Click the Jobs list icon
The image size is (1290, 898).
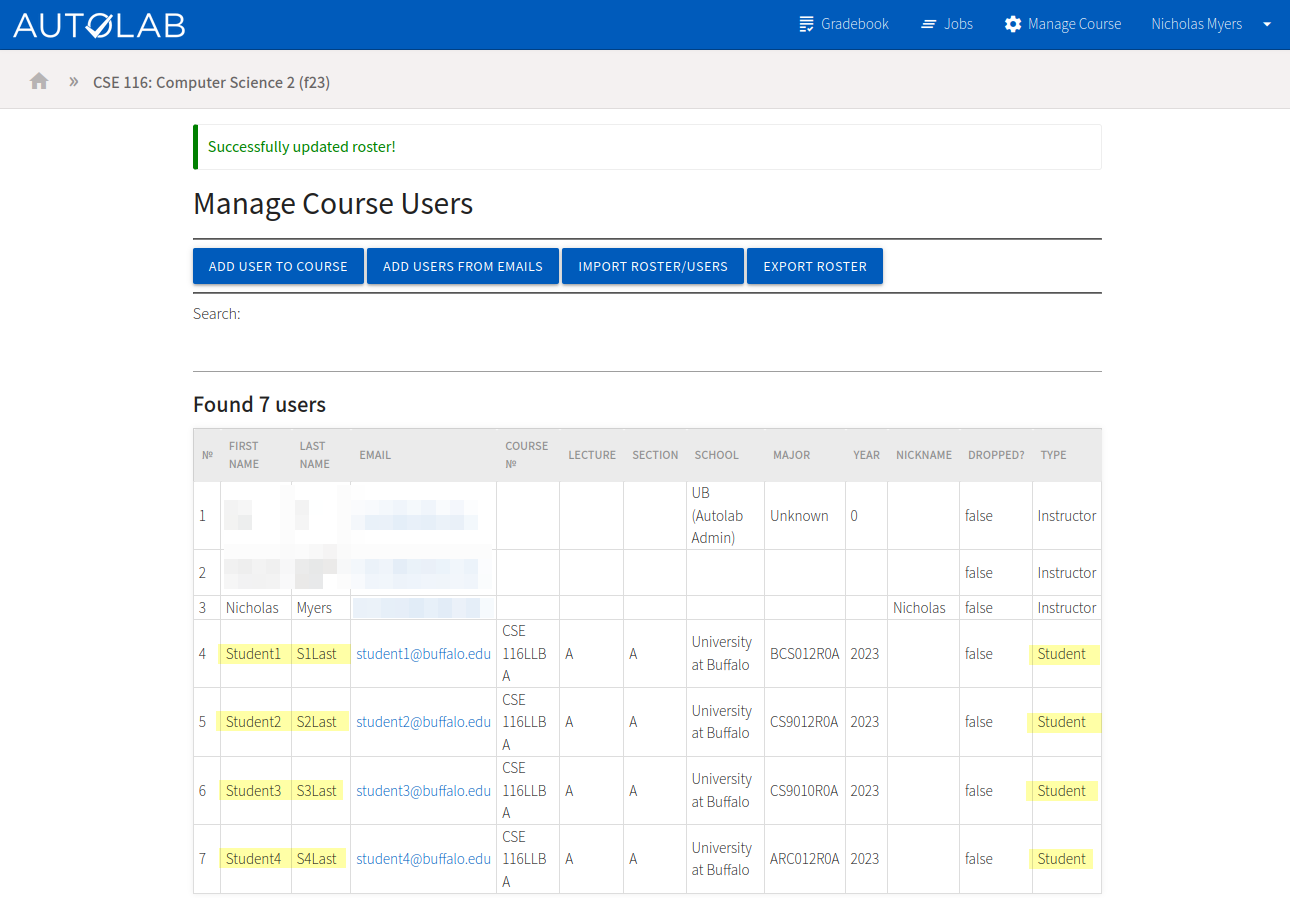[x=929, y=24]
